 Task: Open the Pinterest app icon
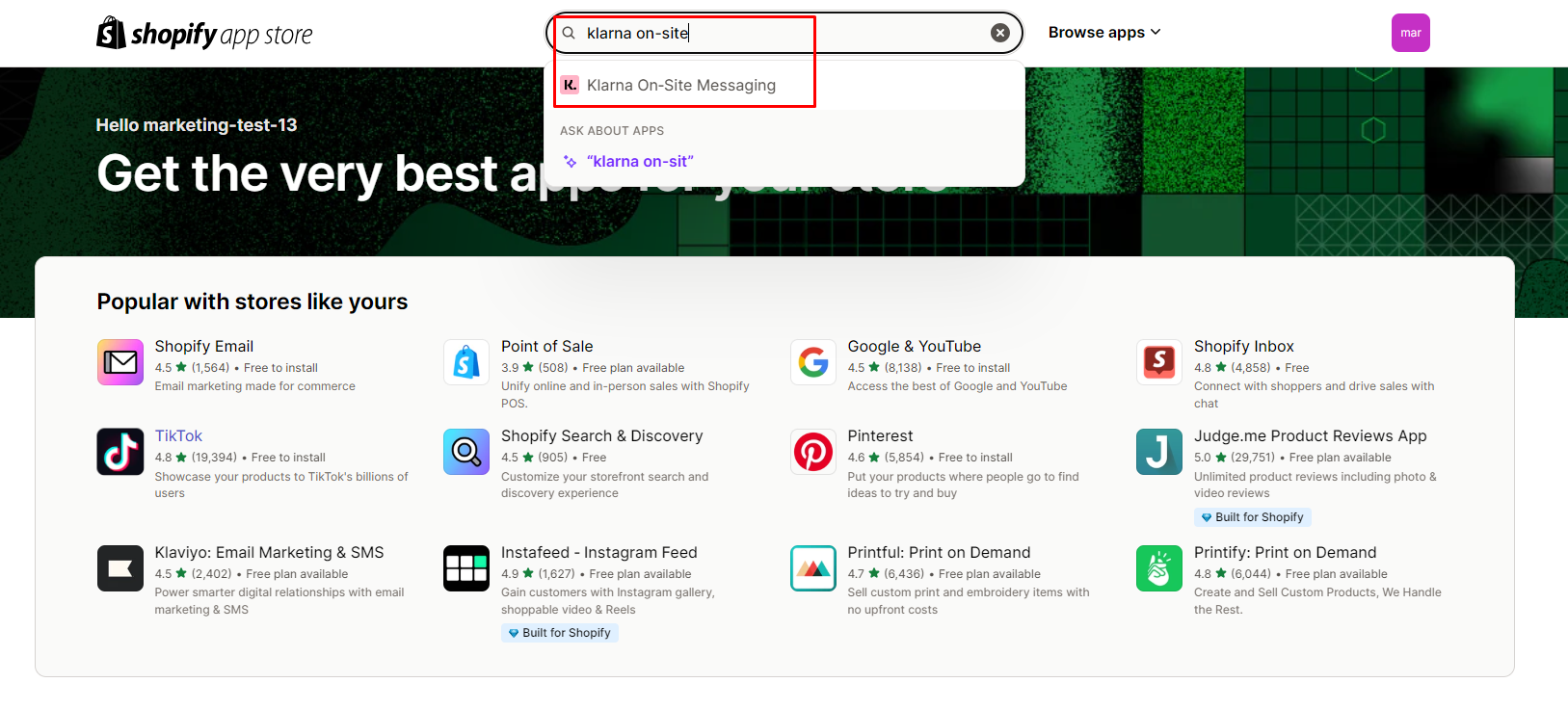[813, 452]
